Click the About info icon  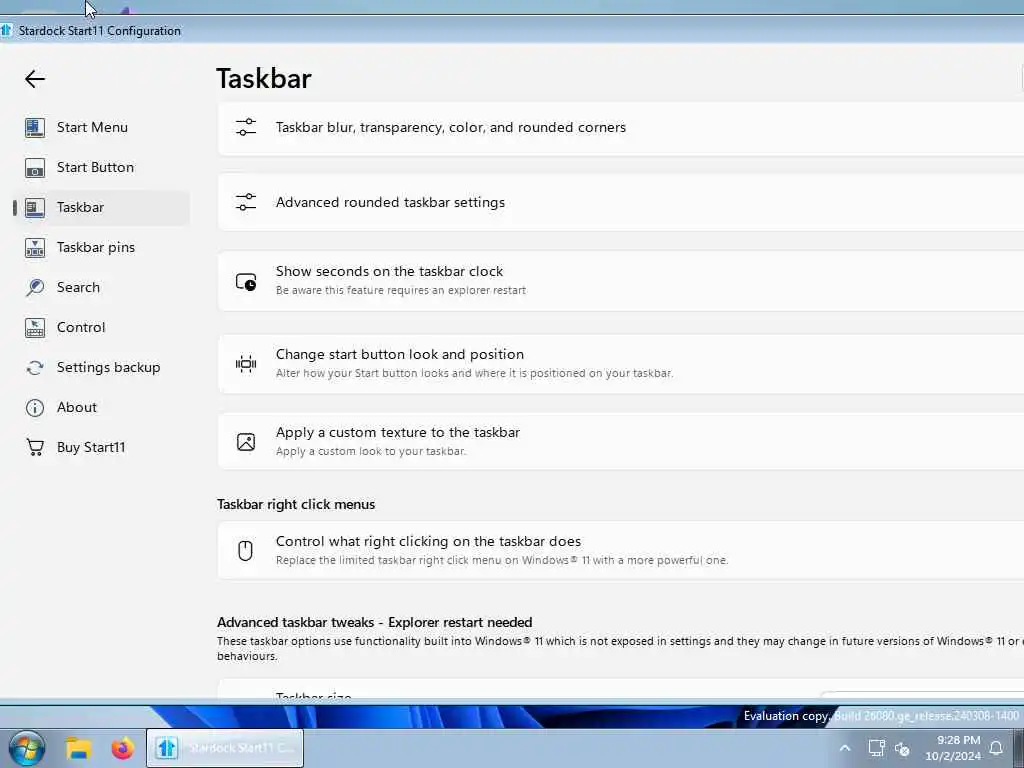(35, 408)
